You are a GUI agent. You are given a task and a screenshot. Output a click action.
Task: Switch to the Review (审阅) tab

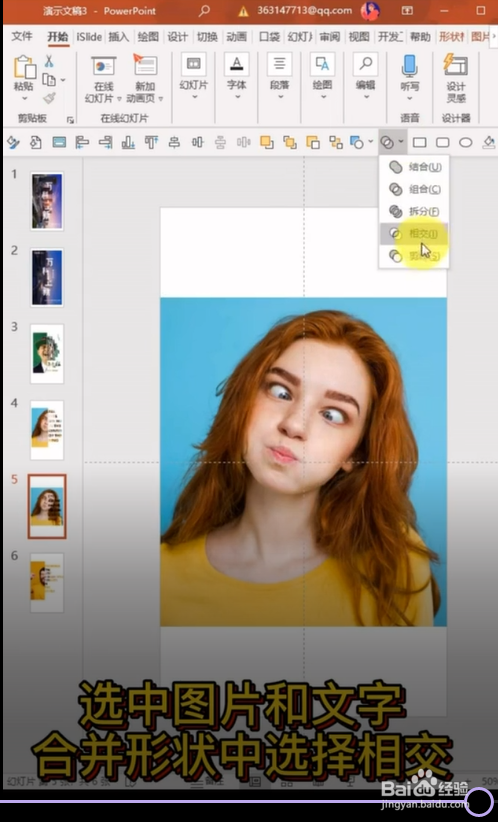click(330, 37)
